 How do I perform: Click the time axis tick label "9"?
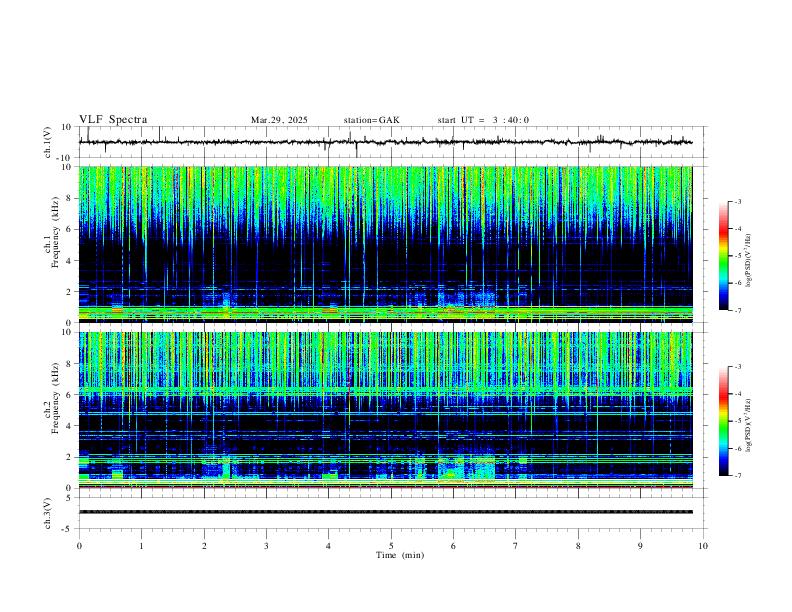640,546
